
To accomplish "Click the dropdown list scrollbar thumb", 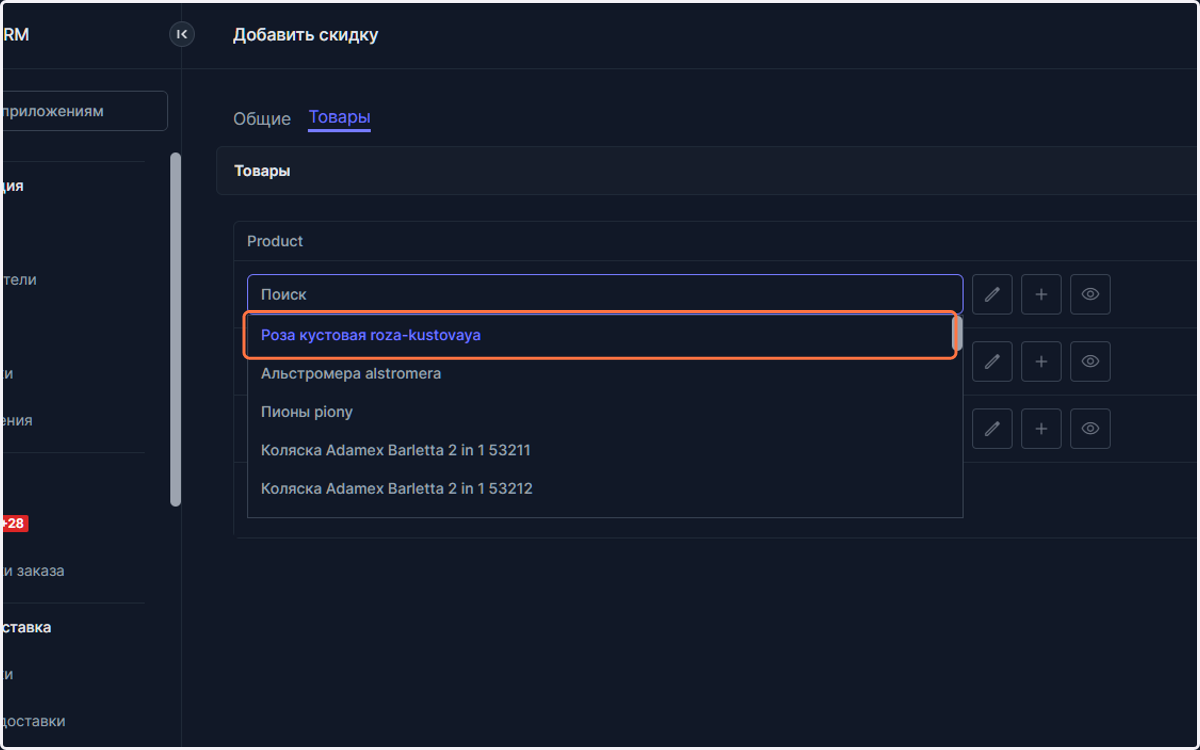I will pyautogui.click(x=957, y=333).
